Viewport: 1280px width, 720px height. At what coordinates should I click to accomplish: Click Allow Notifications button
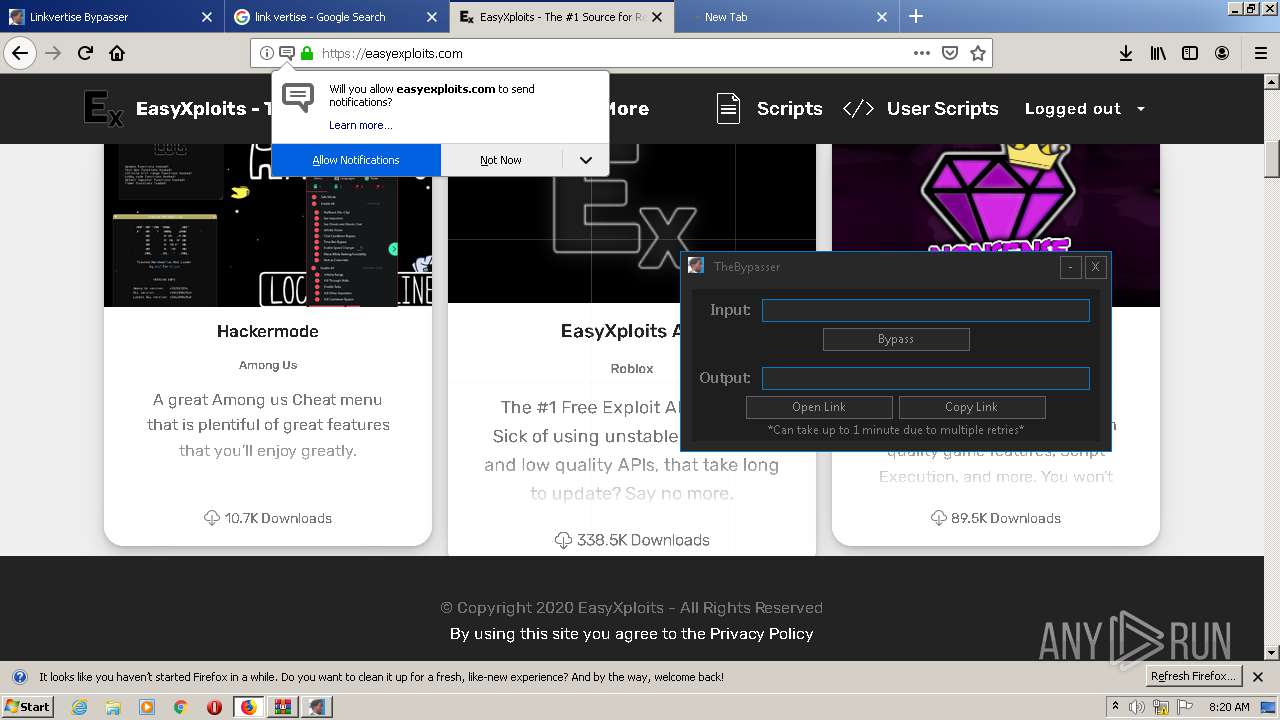[356, 160]
